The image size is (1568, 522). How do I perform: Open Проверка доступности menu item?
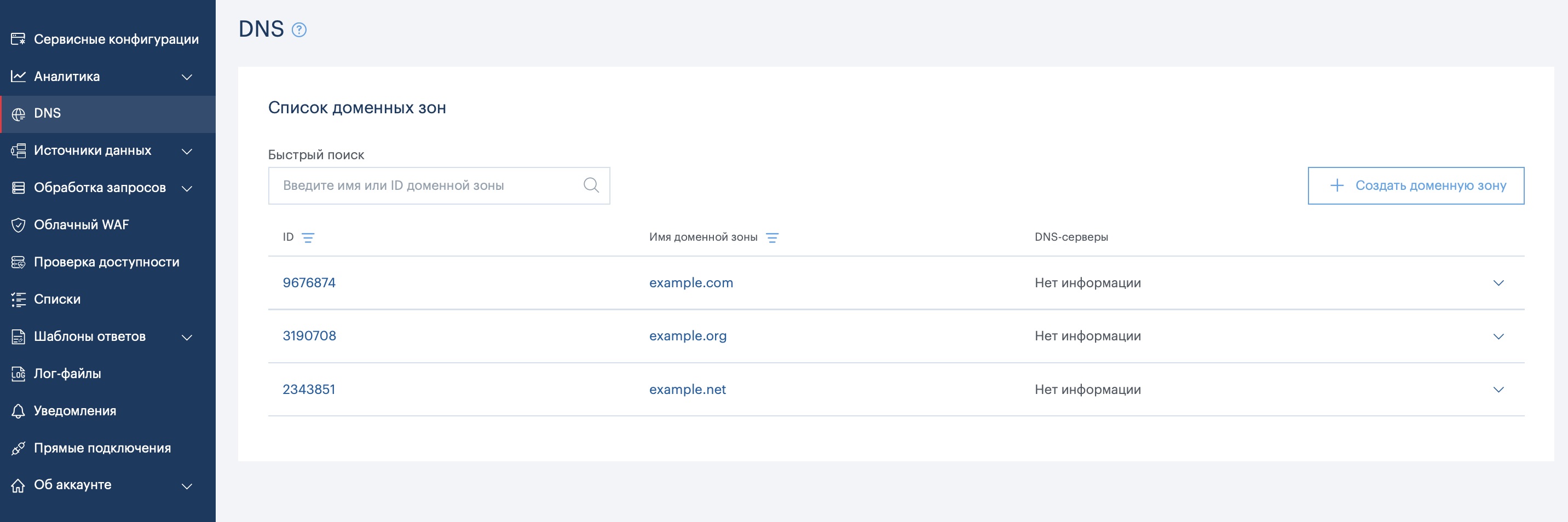107,262
